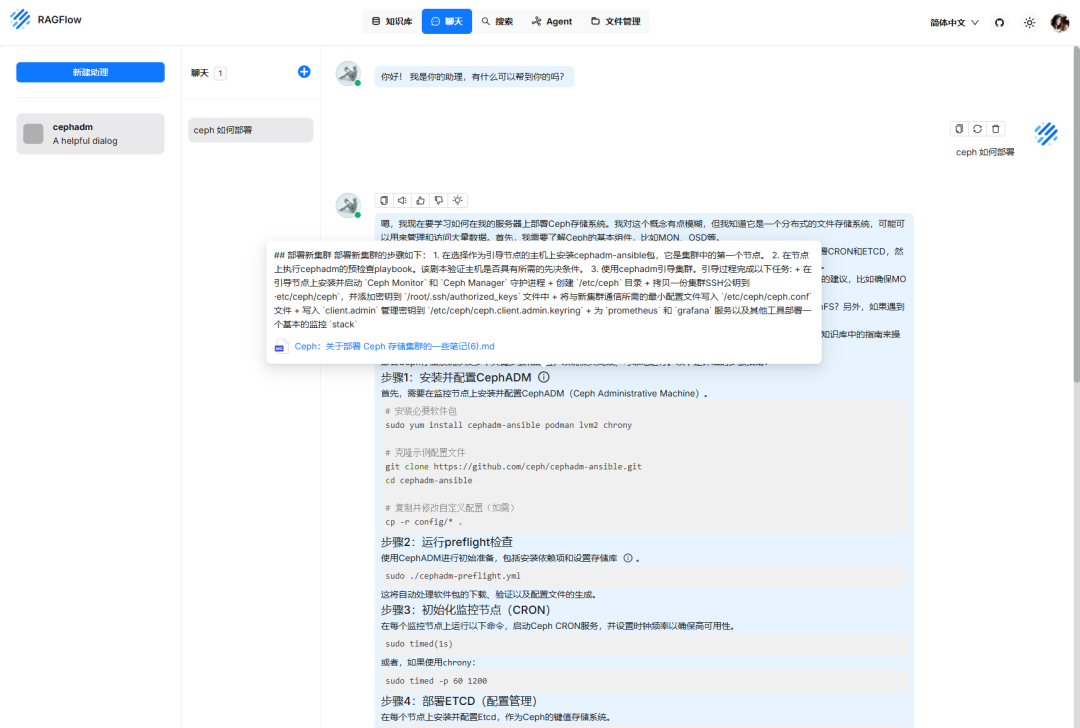Screen dimensions: 1080x728
Task: Click the md file icon in the citation popup
Action: (x=280, y=346)
